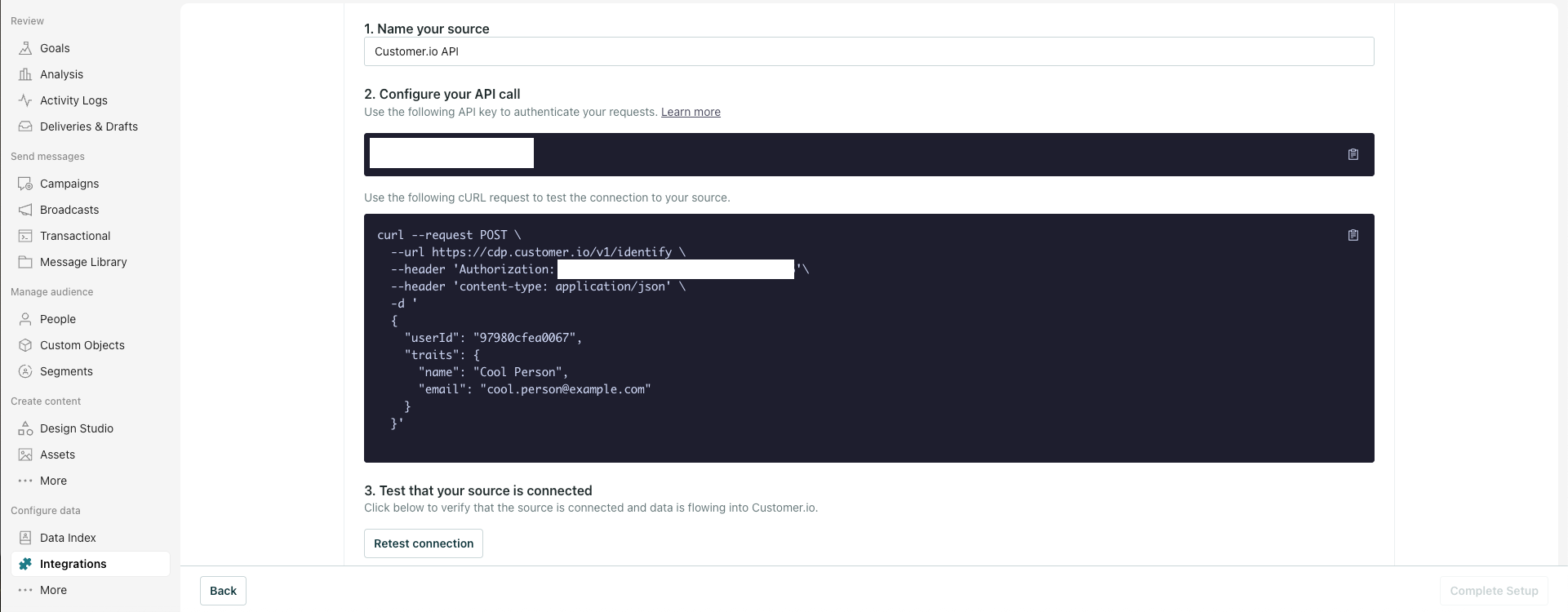Viewport: 1568px width, 612px height.
Task: Copy the API key with clipboard icon
Action: (1353, 154)
